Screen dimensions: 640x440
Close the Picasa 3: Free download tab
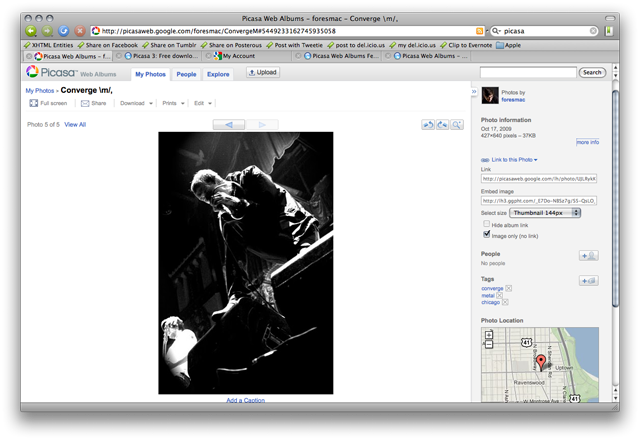119,56
